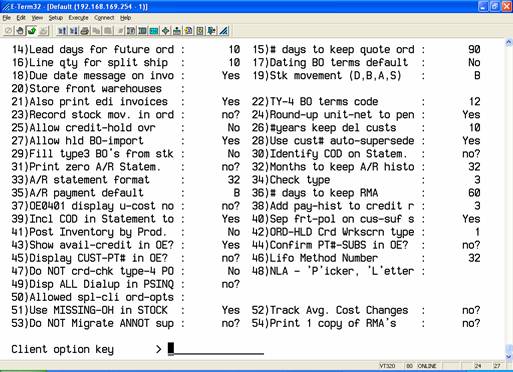Screen dimensions: 513x372
Task: Open the View menu
Action: click(37, 18)
